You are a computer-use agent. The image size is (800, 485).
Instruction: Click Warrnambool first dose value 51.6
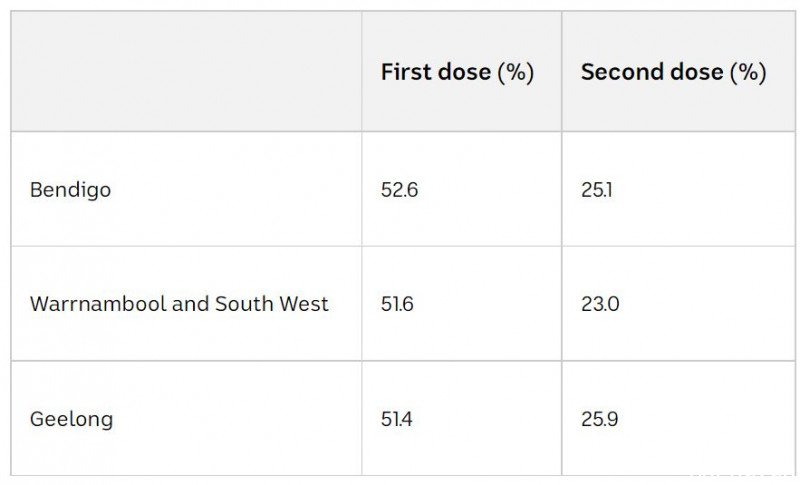pos(397,304)
